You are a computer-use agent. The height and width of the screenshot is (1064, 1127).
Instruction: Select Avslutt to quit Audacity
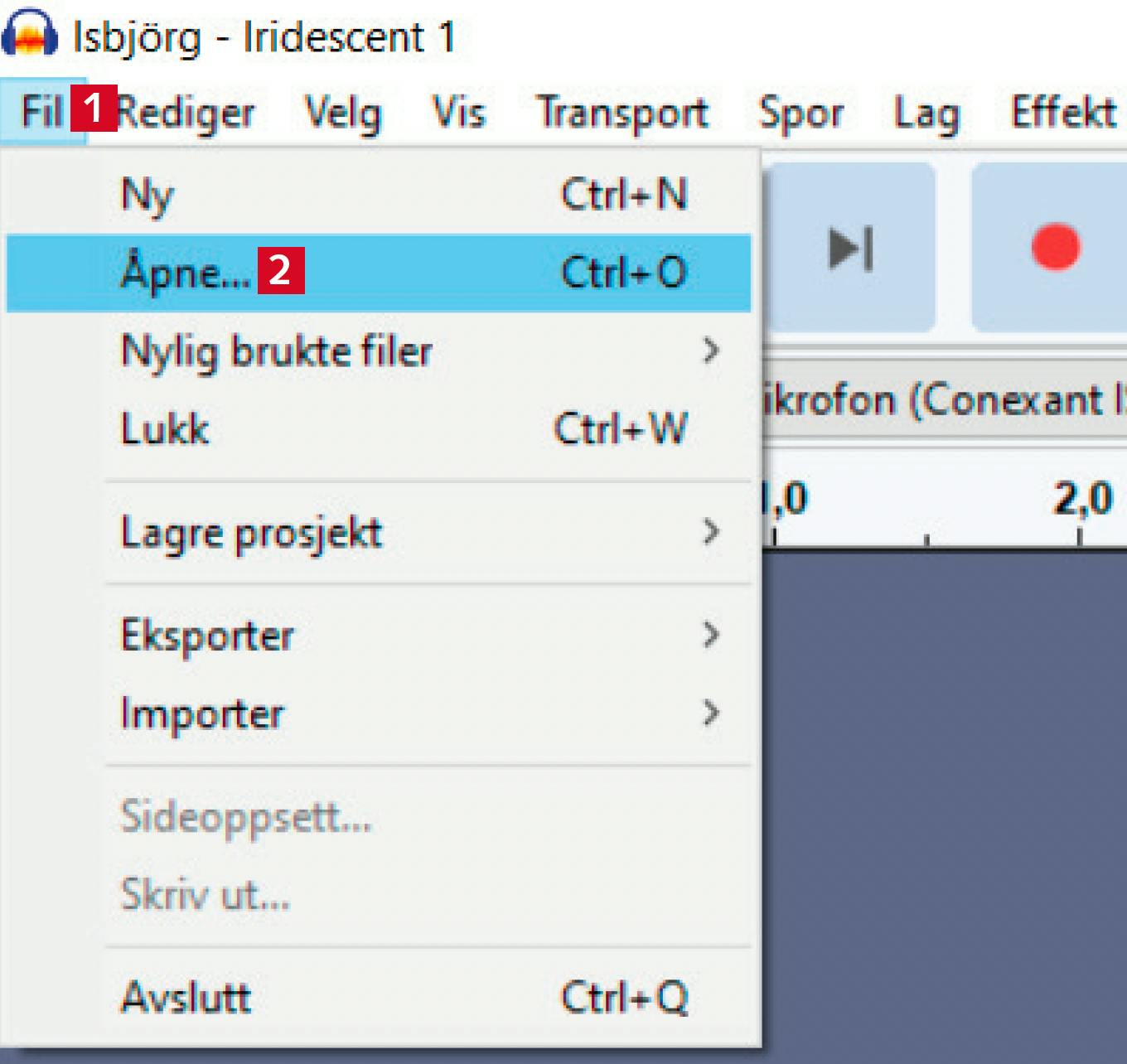click(x=186, y=997)
